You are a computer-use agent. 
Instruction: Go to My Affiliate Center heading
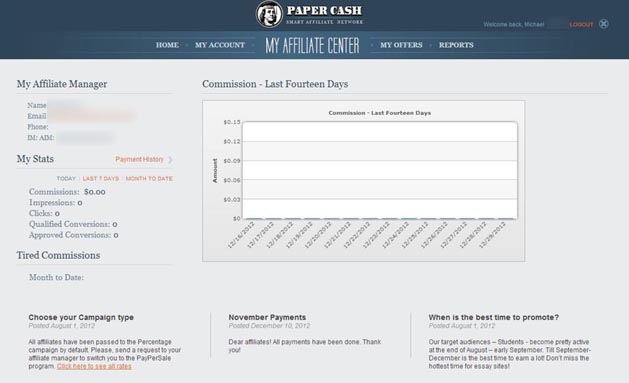click(x=312, y=45)
